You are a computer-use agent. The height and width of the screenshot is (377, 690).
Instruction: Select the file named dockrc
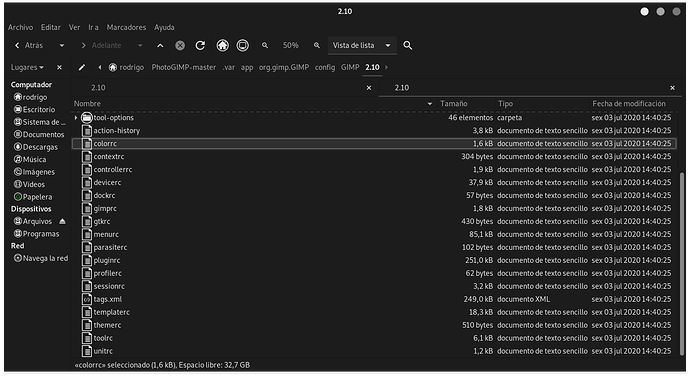click(x=104, y=195)
